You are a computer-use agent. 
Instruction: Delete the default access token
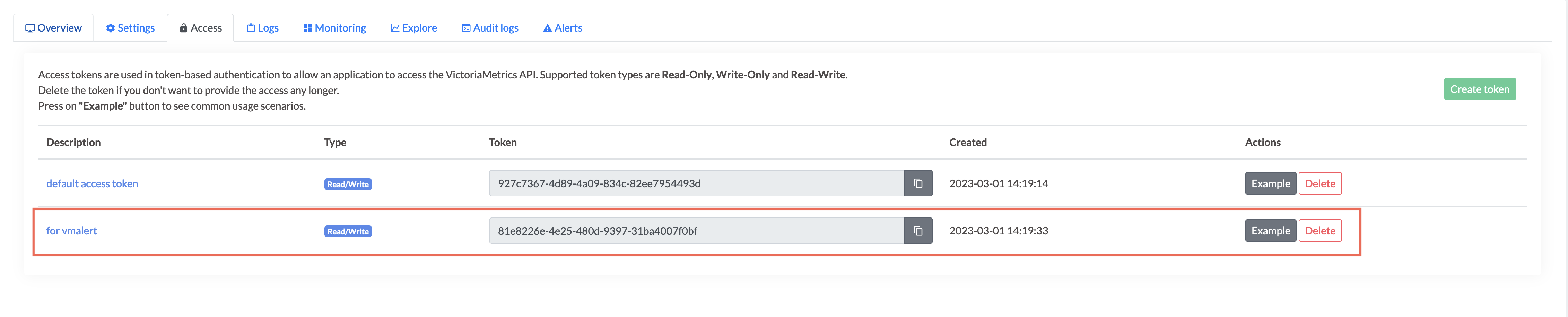click(x=1319, y=183)
